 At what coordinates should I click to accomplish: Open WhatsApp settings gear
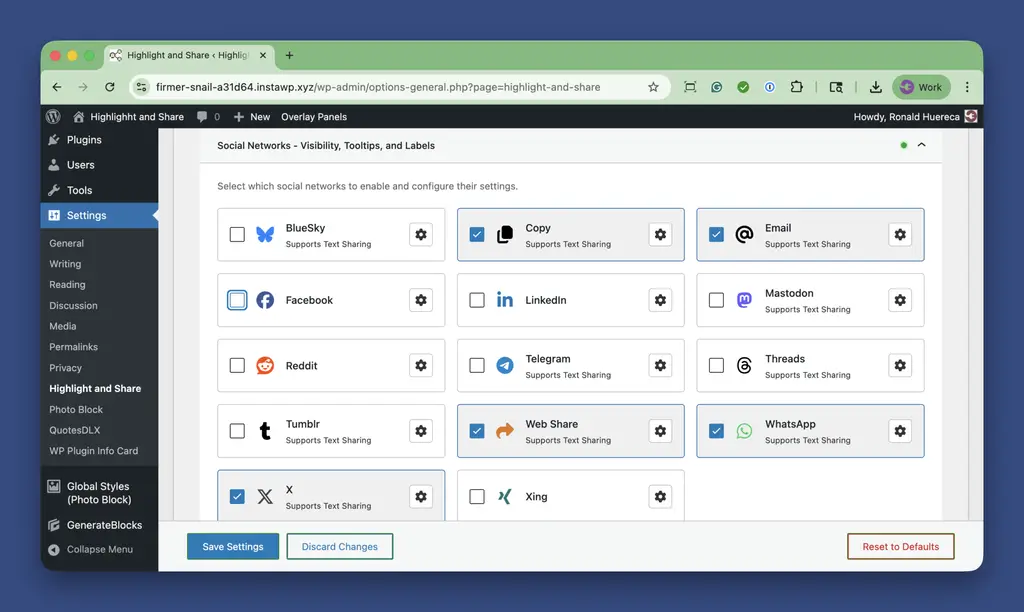(900, 431)
